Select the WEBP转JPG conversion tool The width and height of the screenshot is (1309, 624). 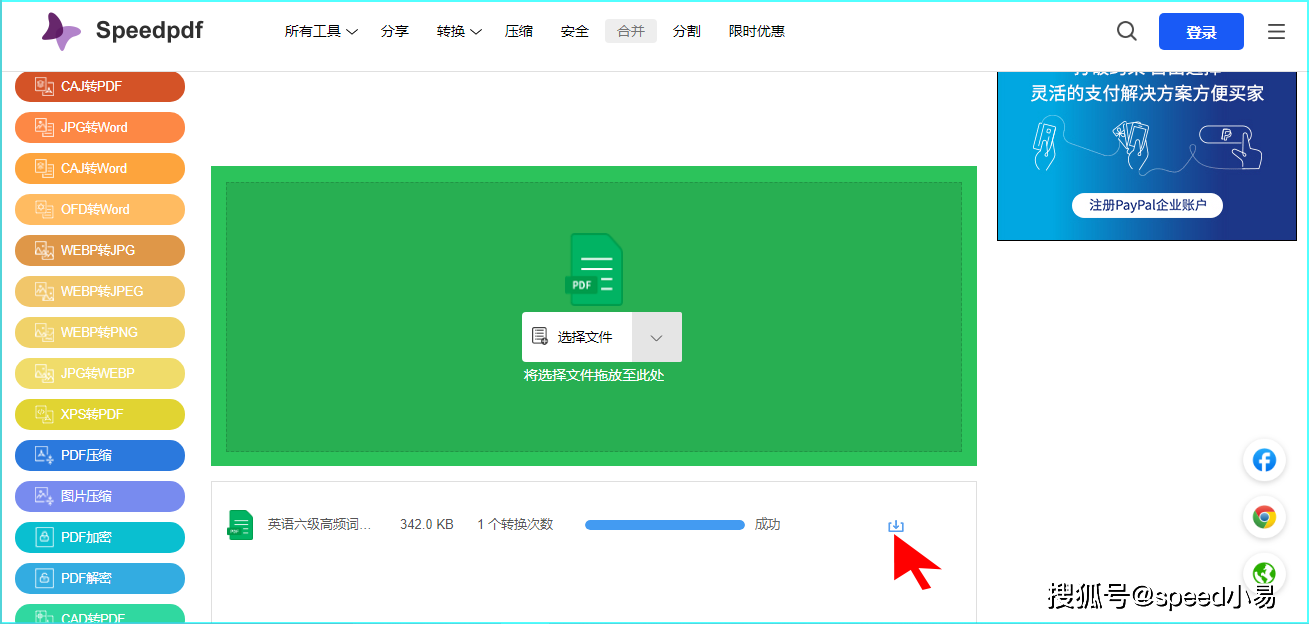click(99, 250)
